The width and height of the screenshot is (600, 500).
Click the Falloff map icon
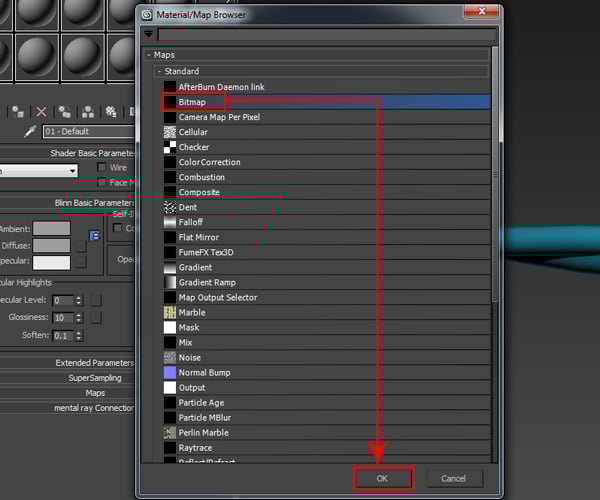(x=170, y=222)
